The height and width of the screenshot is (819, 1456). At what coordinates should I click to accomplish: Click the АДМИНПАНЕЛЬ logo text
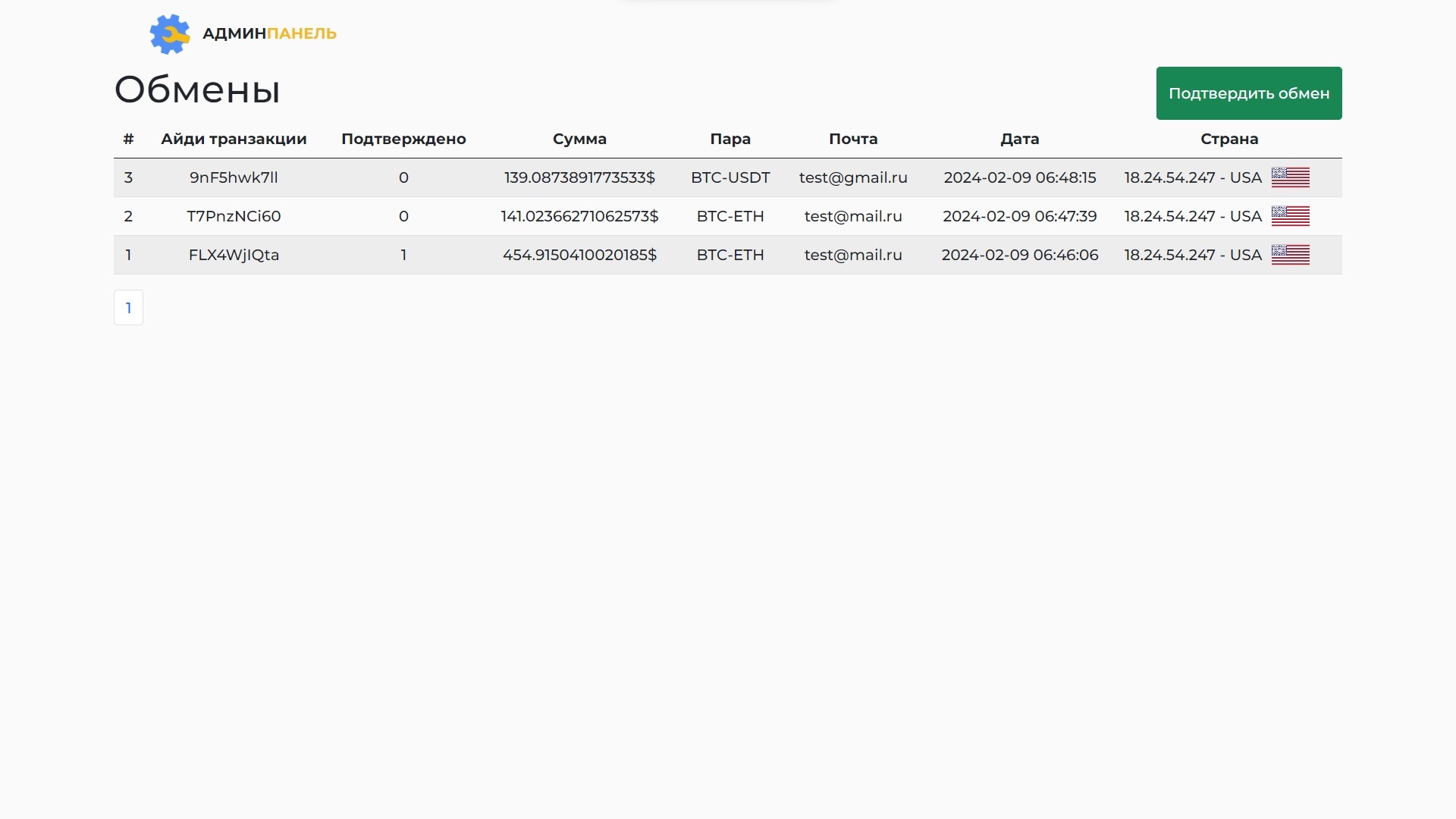[x=269, y=33]
